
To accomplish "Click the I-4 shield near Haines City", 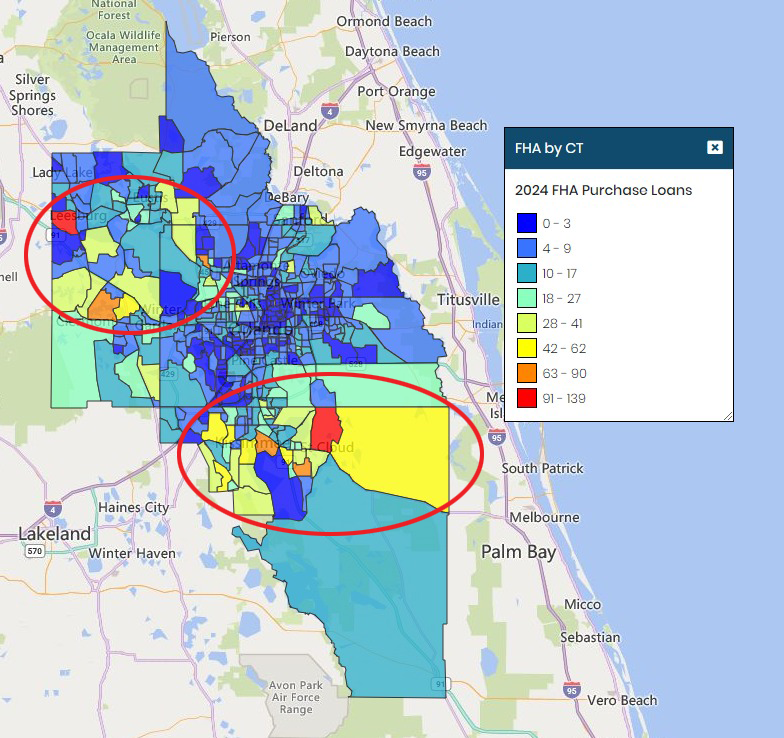I will [x=53, y=508].
